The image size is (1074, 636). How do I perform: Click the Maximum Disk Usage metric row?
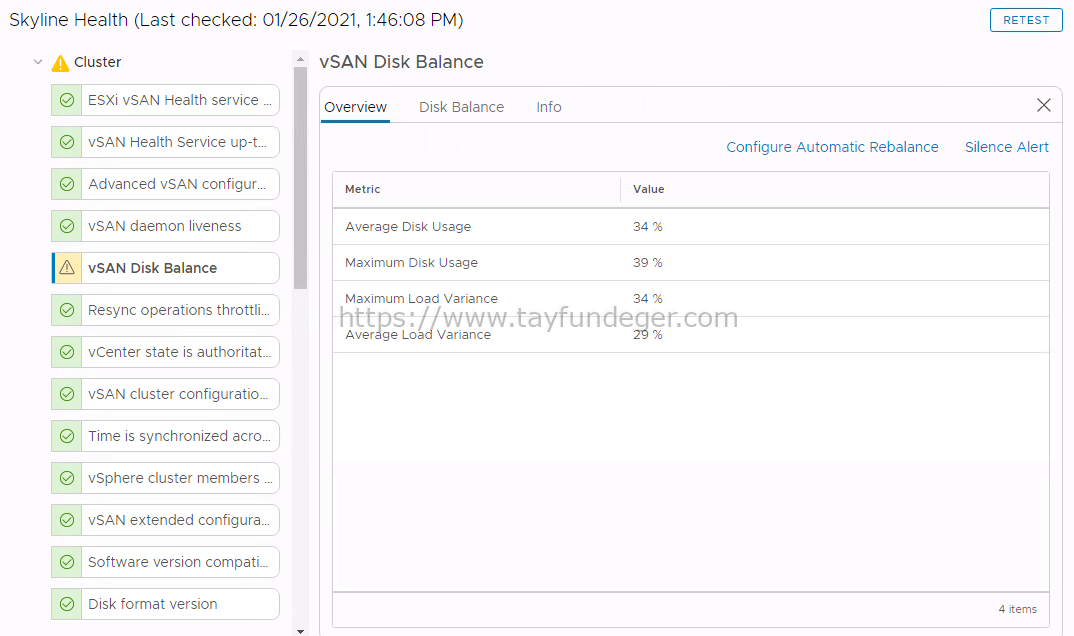point(690,263)
